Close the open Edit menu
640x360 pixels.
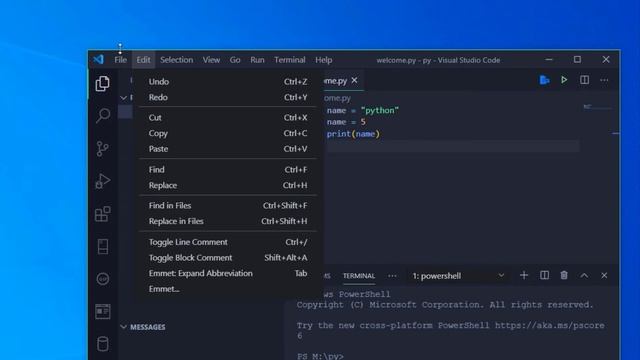pyautogui.click(x=143, y=60)
